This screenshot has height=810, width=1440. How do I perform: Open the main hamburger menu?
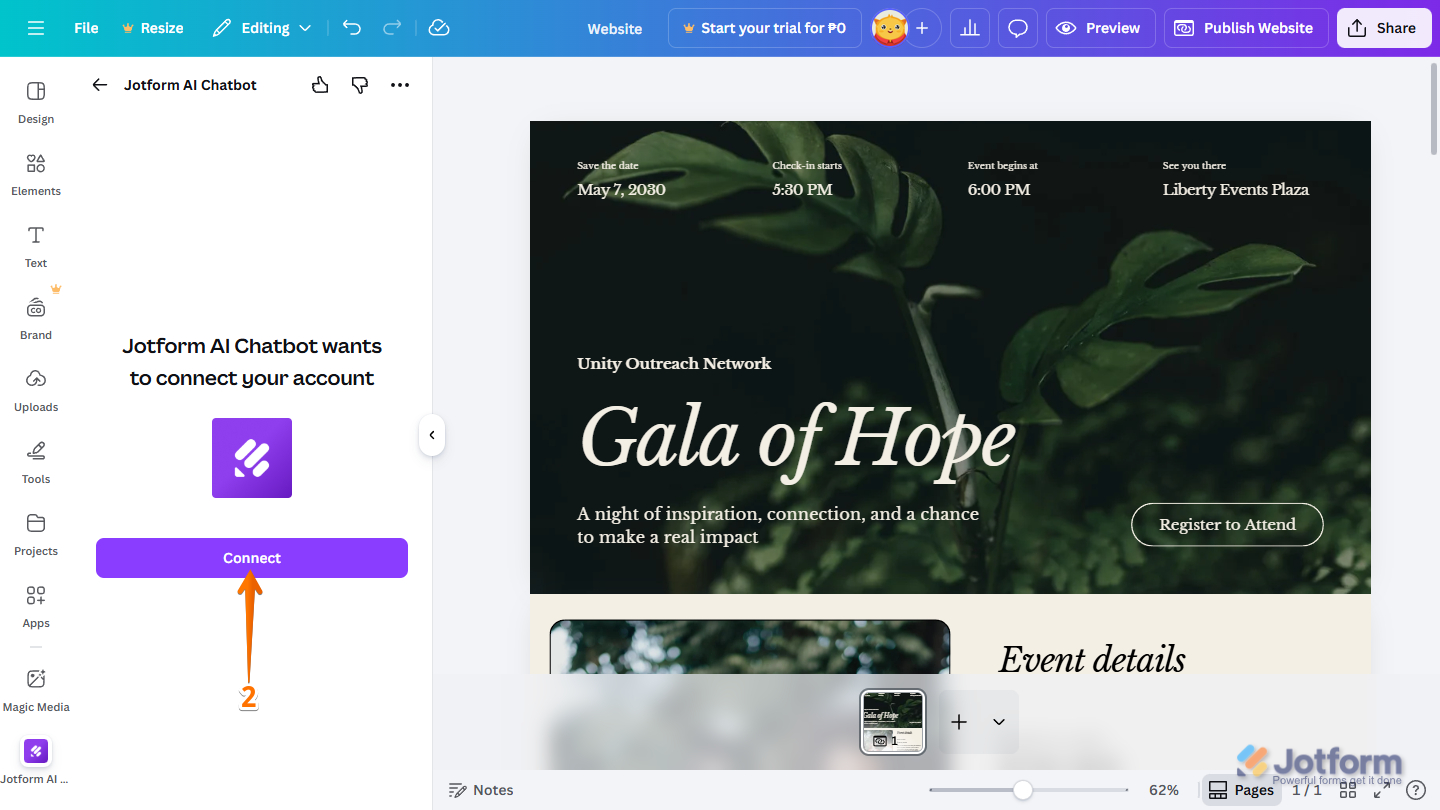pyautogui.click(x=36, y=28)
